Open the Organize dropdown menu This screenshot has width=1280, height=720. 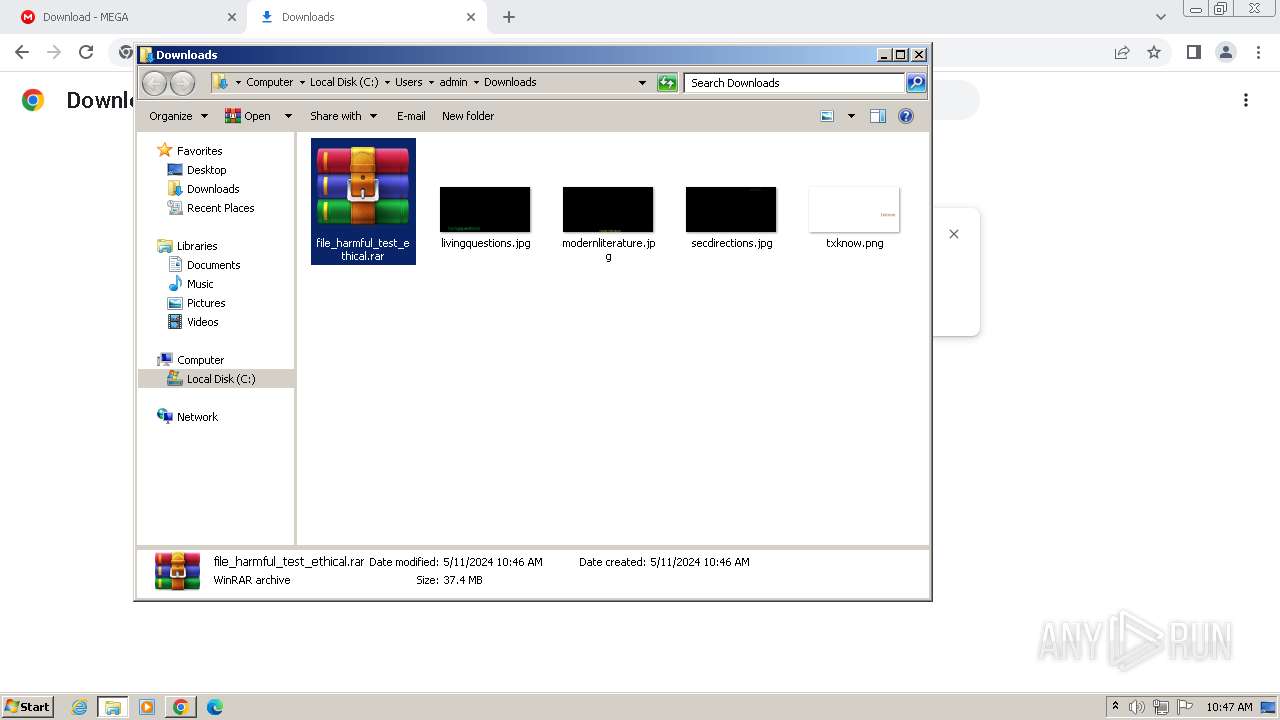[178, 116]
